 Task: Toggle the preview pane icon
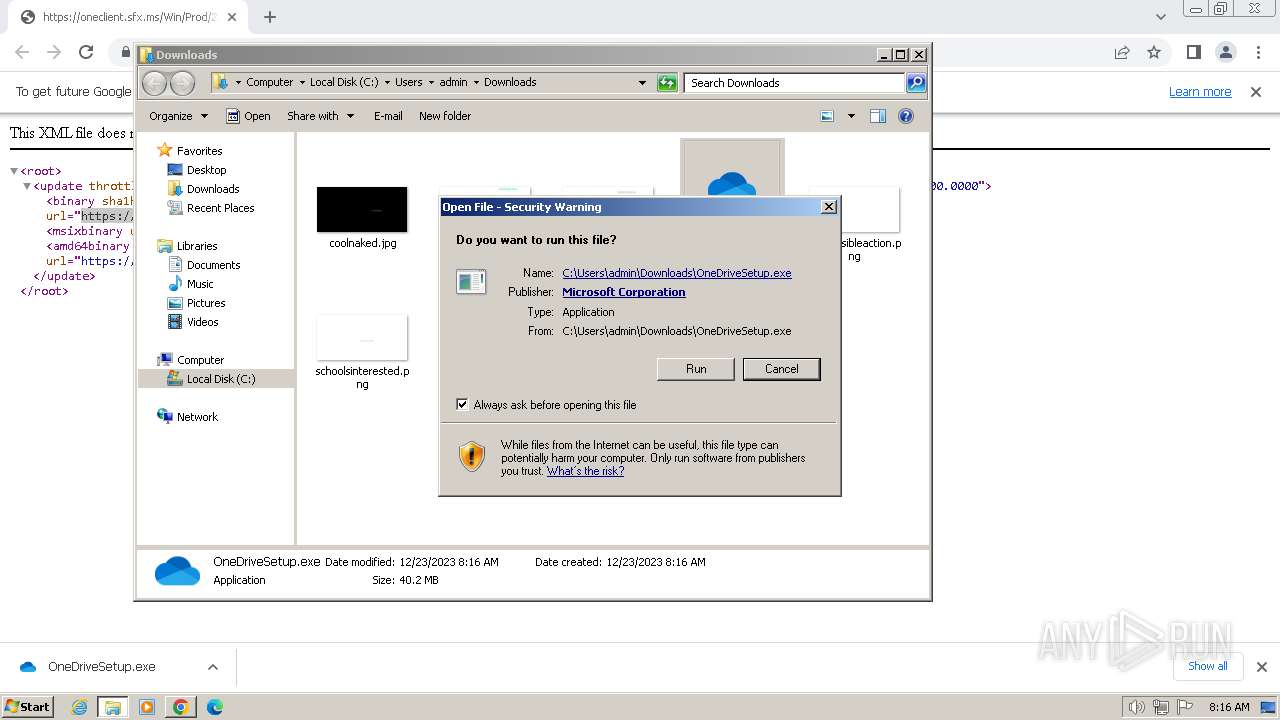pos(878,116)
